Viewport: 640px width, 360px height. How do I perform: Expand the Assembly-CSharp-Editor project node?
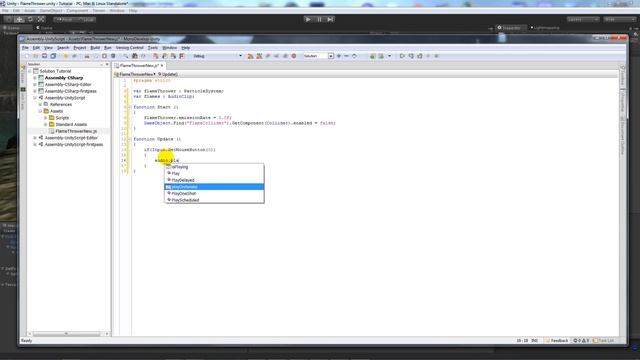click(35, 84)
